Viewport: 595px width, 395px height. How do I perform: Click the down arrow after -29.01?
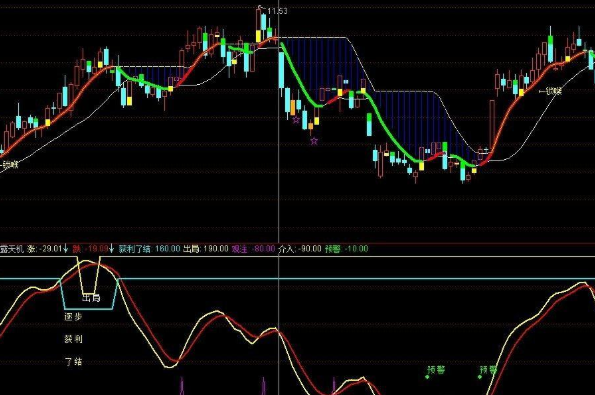[66, 249]
